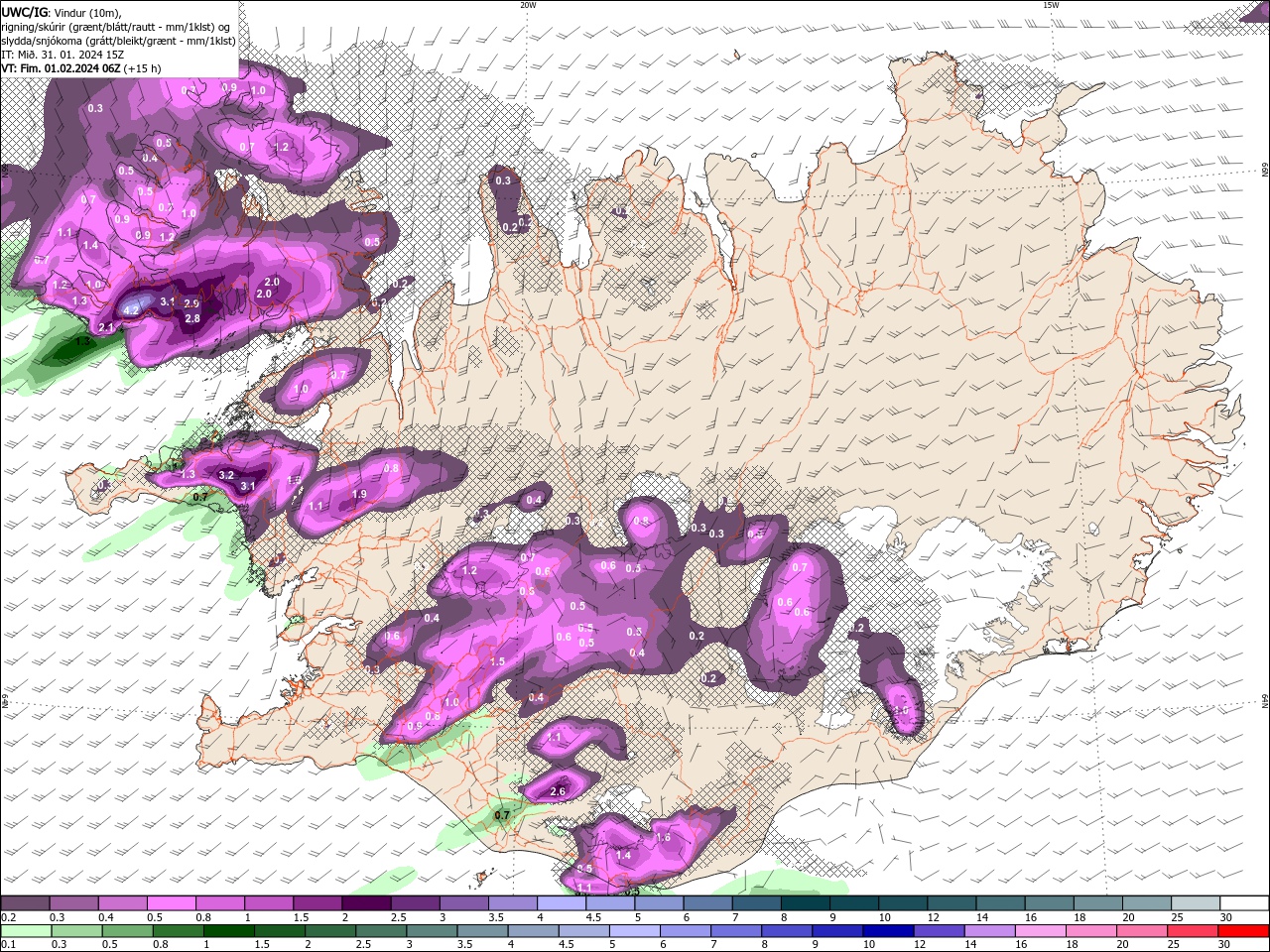Click the light violet rain swatch between 14 and 16

pos(989,931)
